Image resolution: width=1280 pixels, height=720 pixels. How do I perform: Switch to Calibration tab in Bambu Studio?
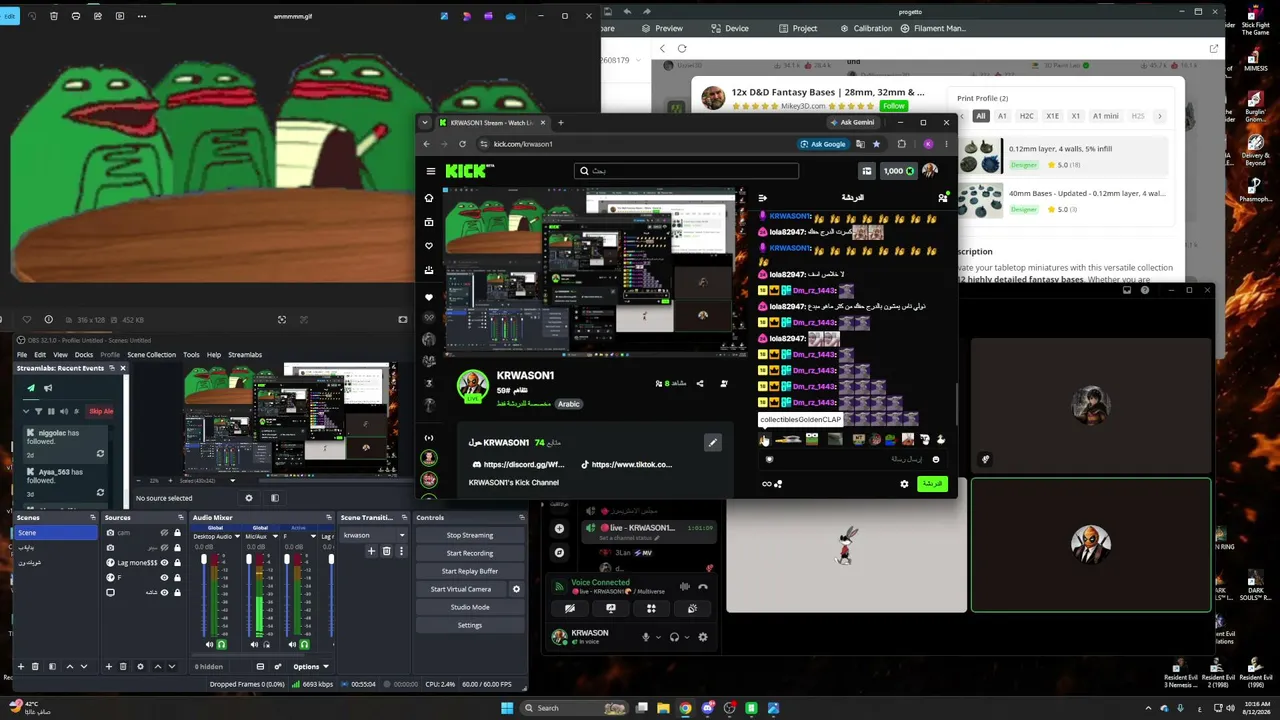[866, 28]
